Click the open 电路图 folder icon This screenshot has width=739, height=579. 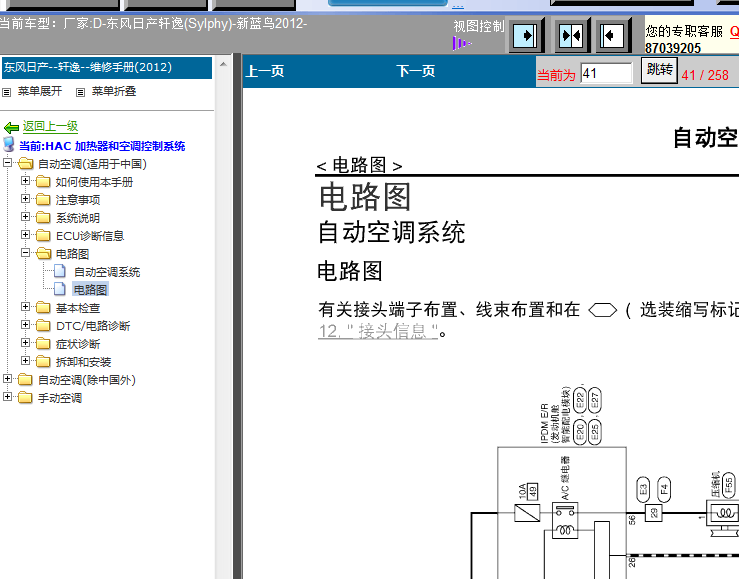coord(43,253)
